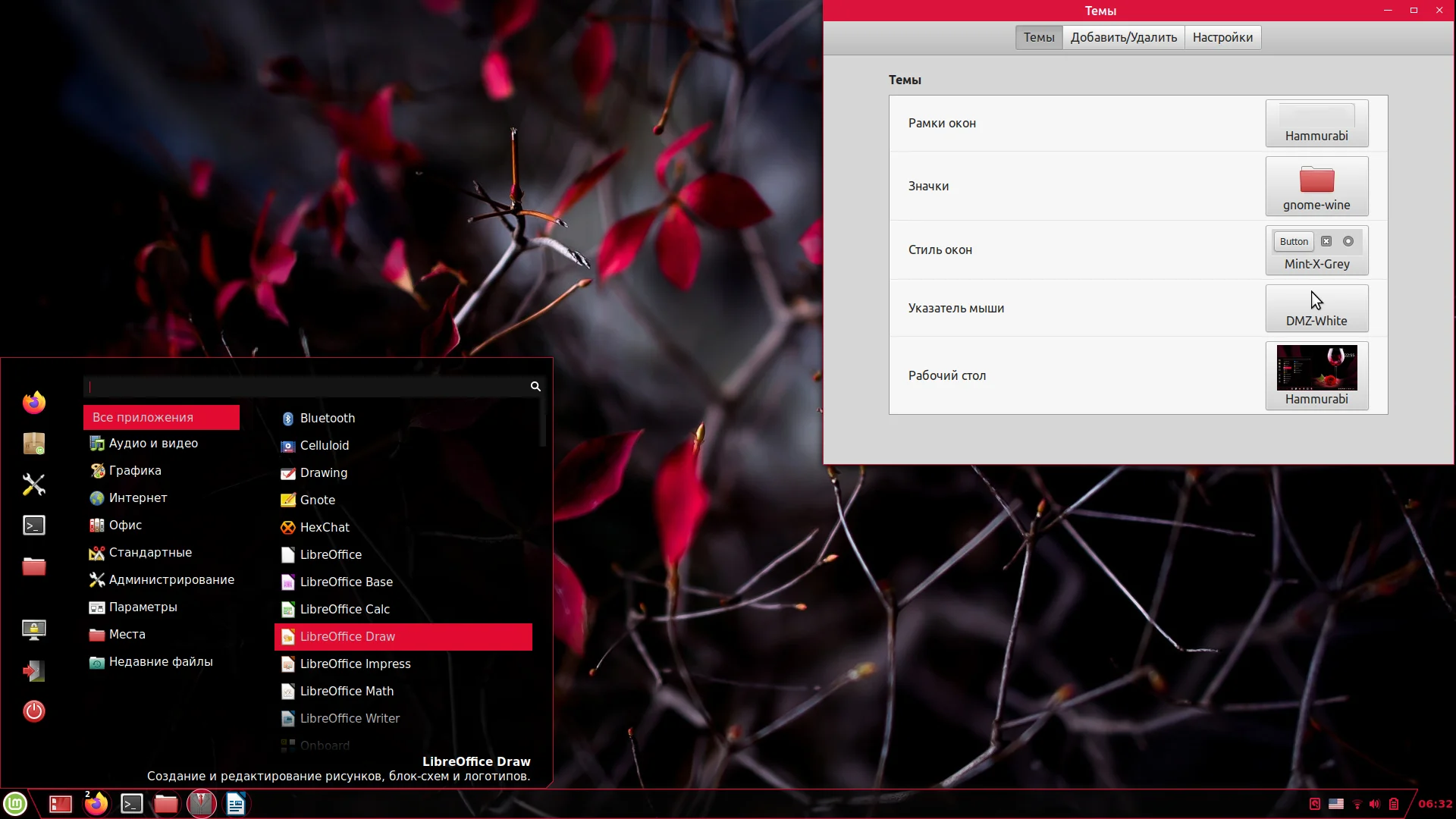Click the volume icon in system tray
The width and height of the screenshot is (1456, 819).
tap(1375, 804)
